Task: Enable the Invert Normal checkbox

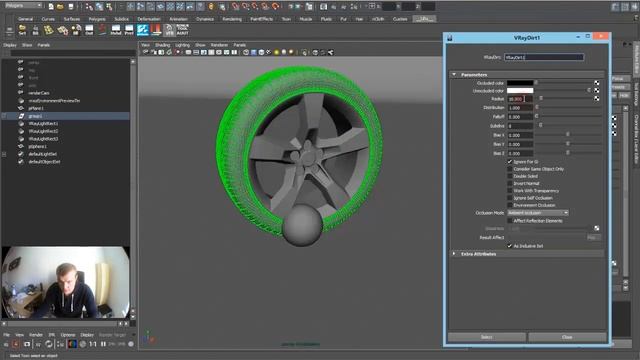Action: click(x=510, y=184)
